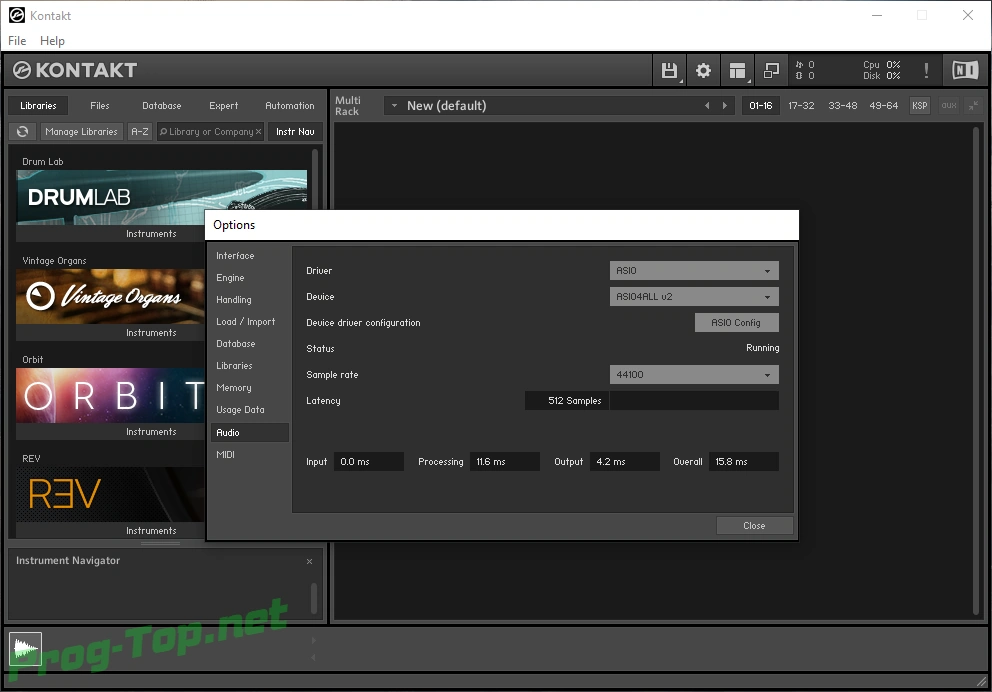Switch to the Database tab in browser
This screenshot has width=992, height=692.
(161, 106)
